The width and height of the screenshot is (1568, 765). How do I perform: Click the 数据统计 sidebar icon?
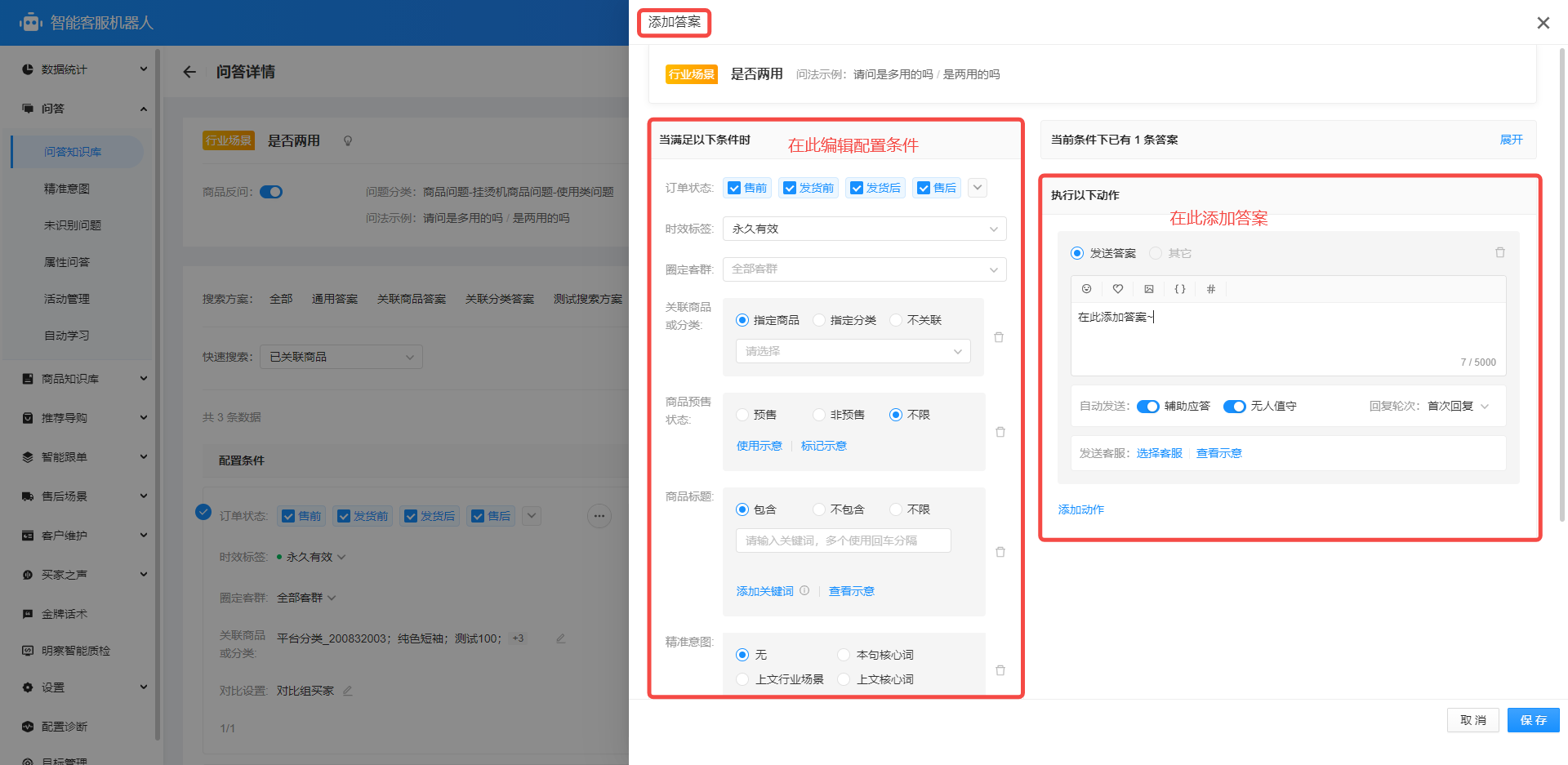(28, 69)
